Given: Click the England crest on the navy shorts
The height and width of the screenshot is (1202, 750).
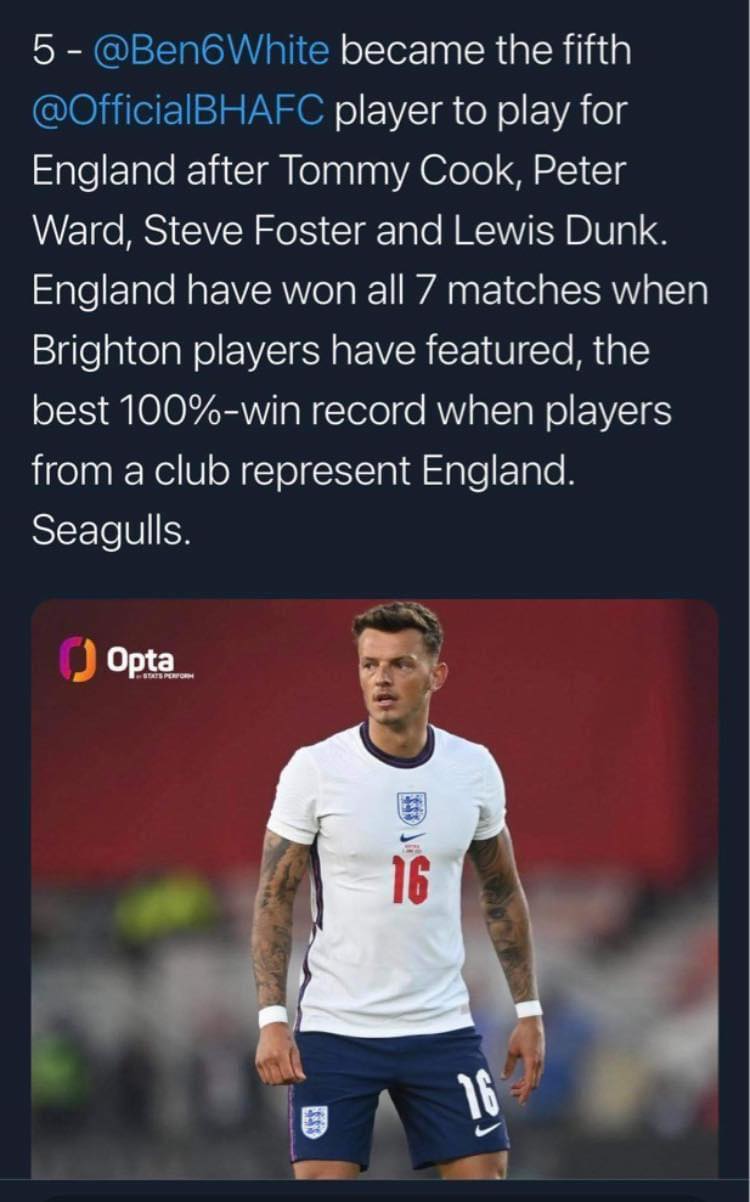Looking at the screenshot, I should click(x=315, y=1119).
